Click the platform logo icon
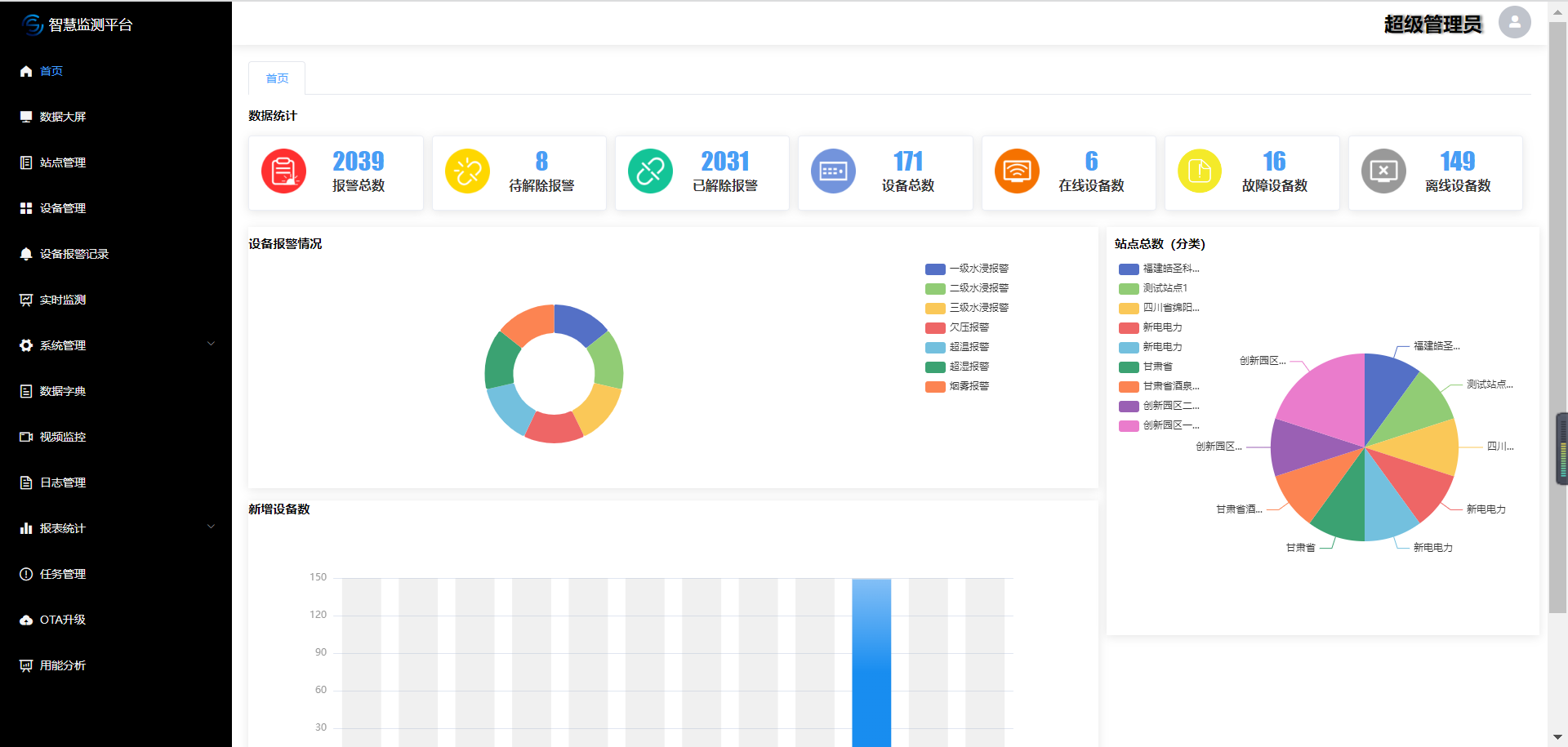Screen dimensions: 1568x747 [33, 24]
